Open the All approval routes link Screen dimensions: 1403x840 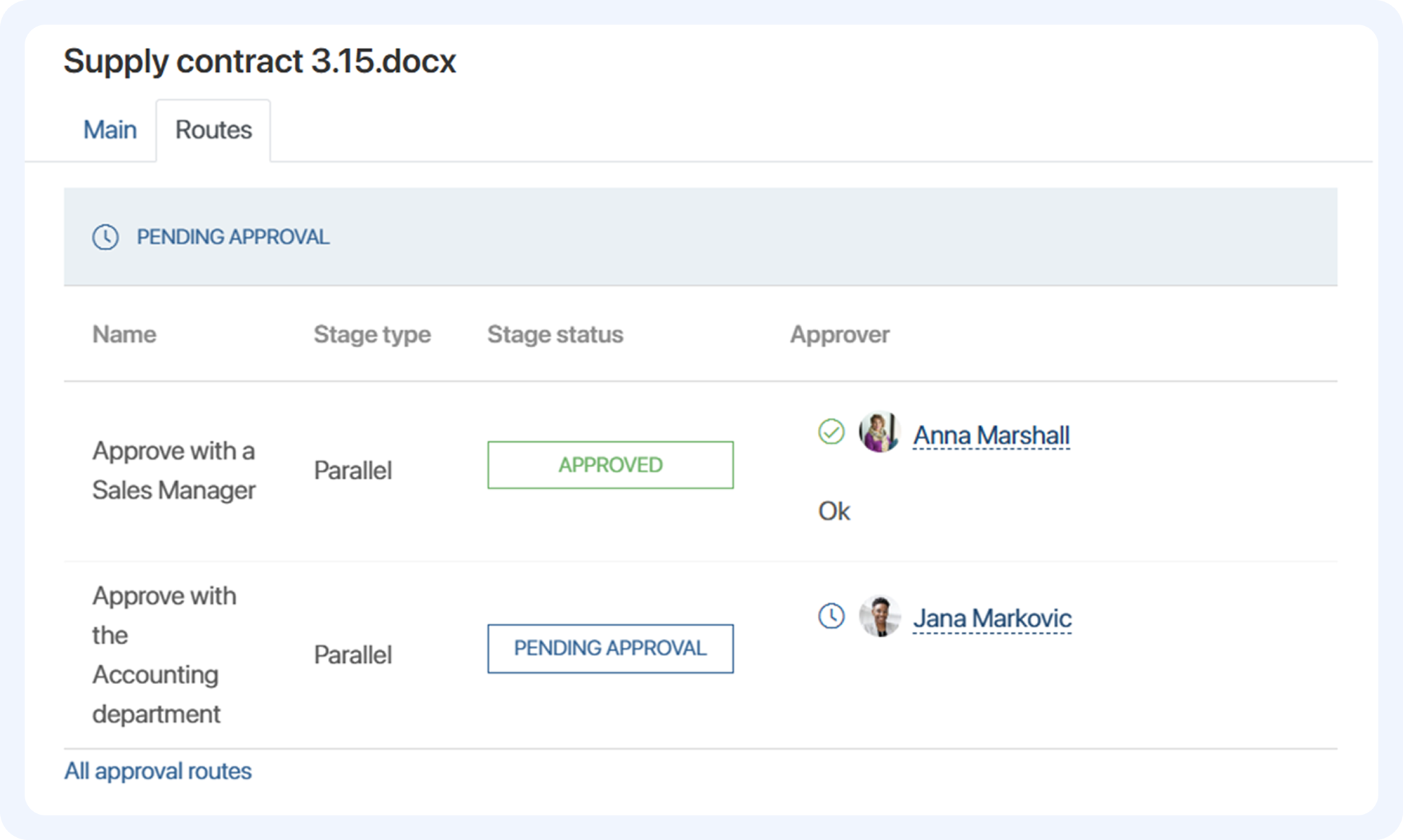point(157,771)
